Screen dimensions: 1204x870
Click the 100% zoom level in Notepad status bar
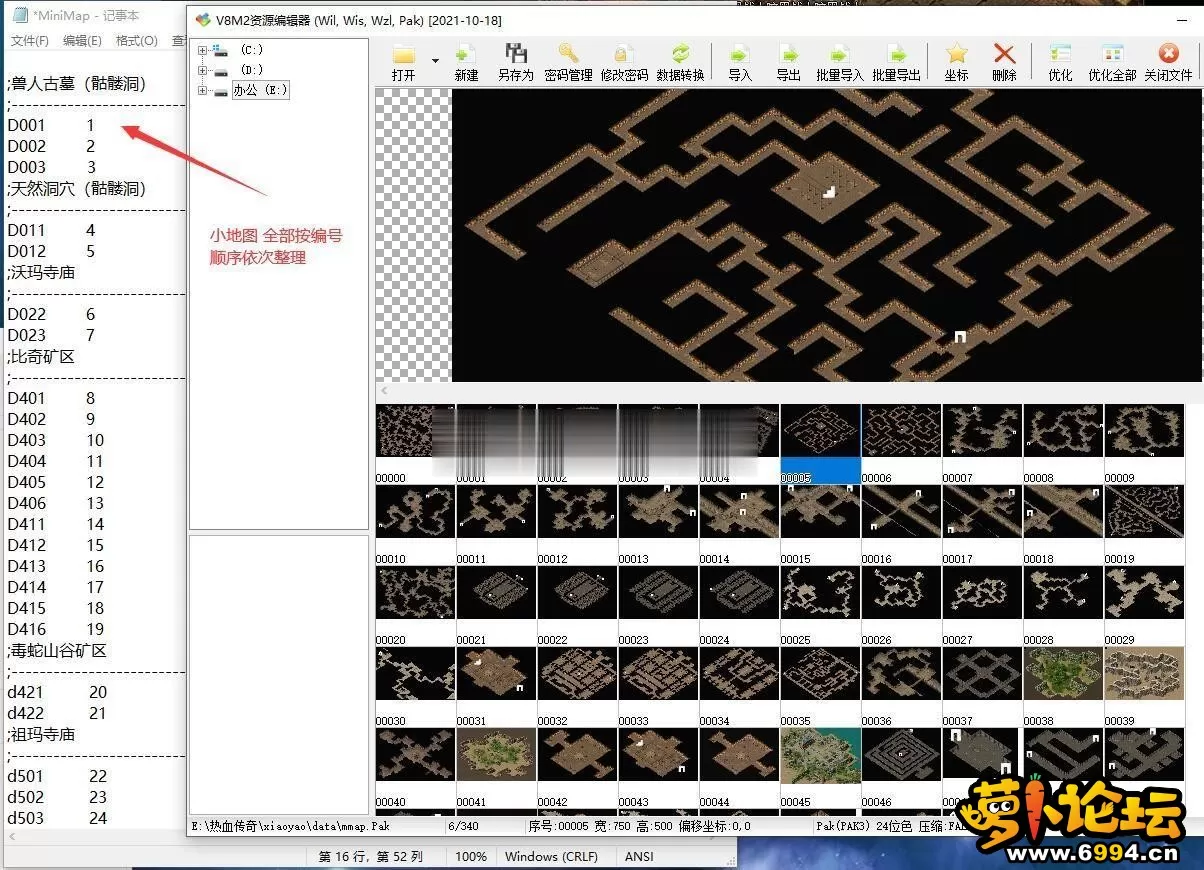pyautogui.click(x=471, y=856)
